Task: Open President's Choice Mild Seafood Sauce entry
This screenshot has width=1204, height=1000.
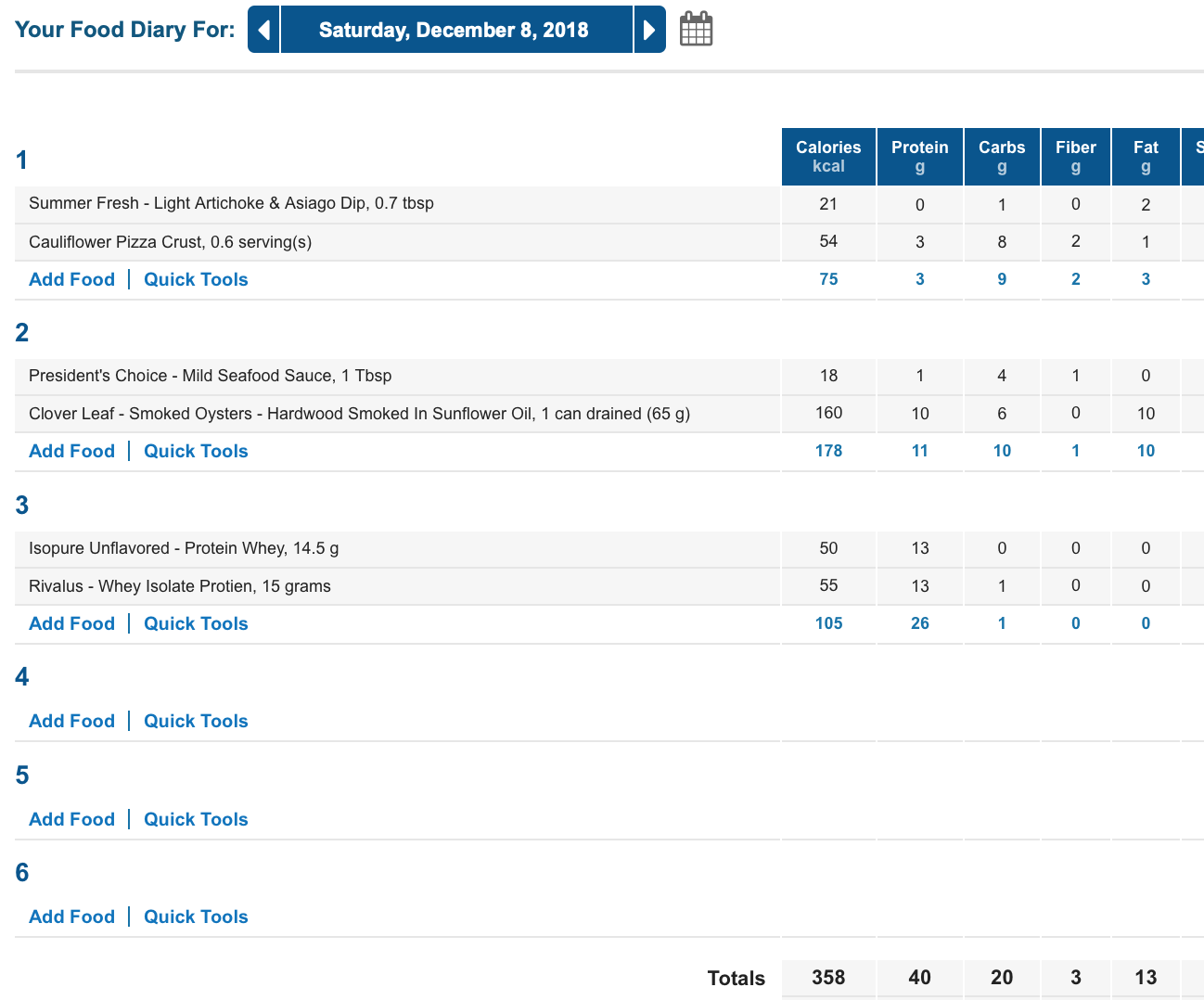Action: 210,376
